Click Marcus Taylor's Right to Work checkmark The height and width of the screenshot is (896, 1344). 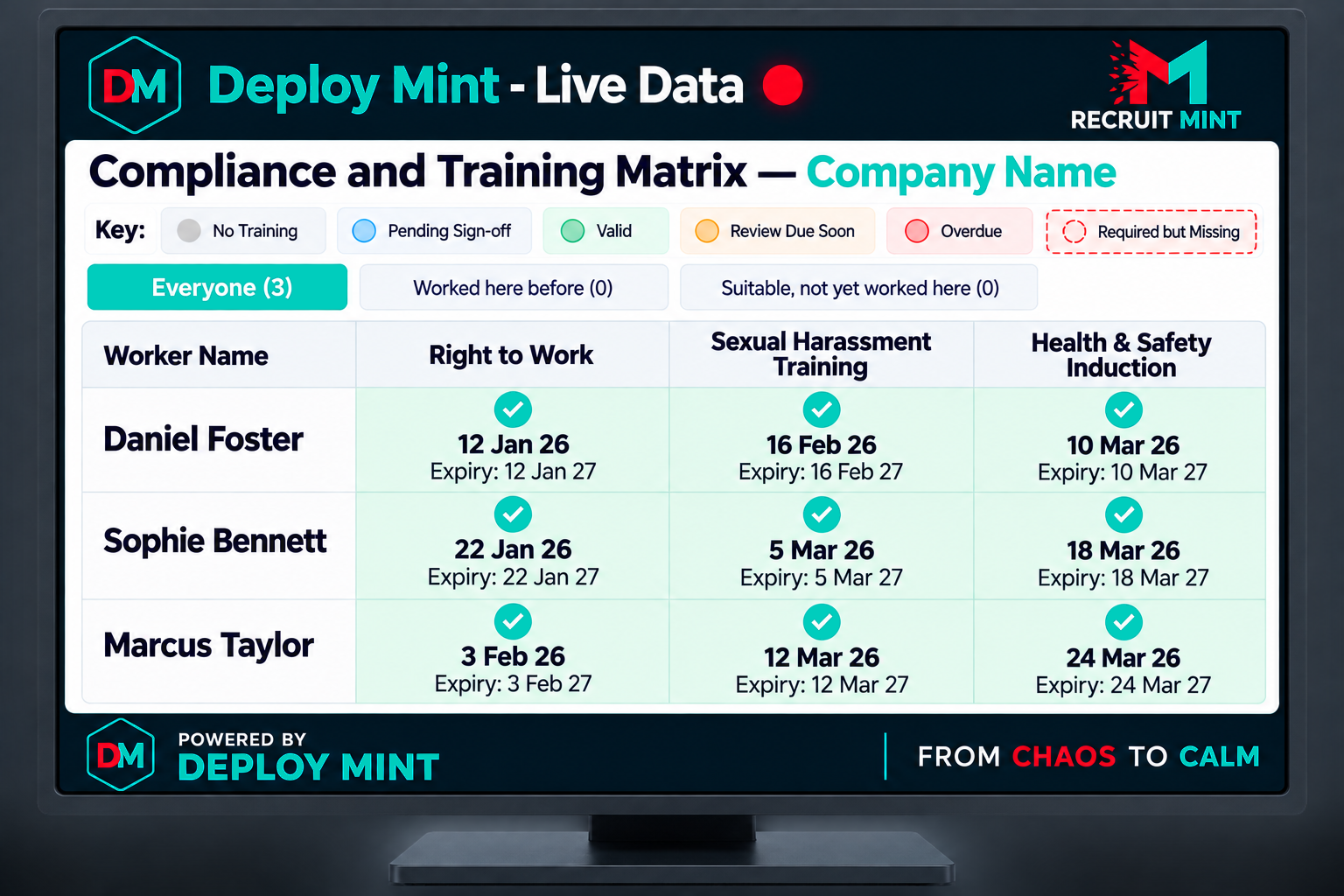click(x=513, y=621)
